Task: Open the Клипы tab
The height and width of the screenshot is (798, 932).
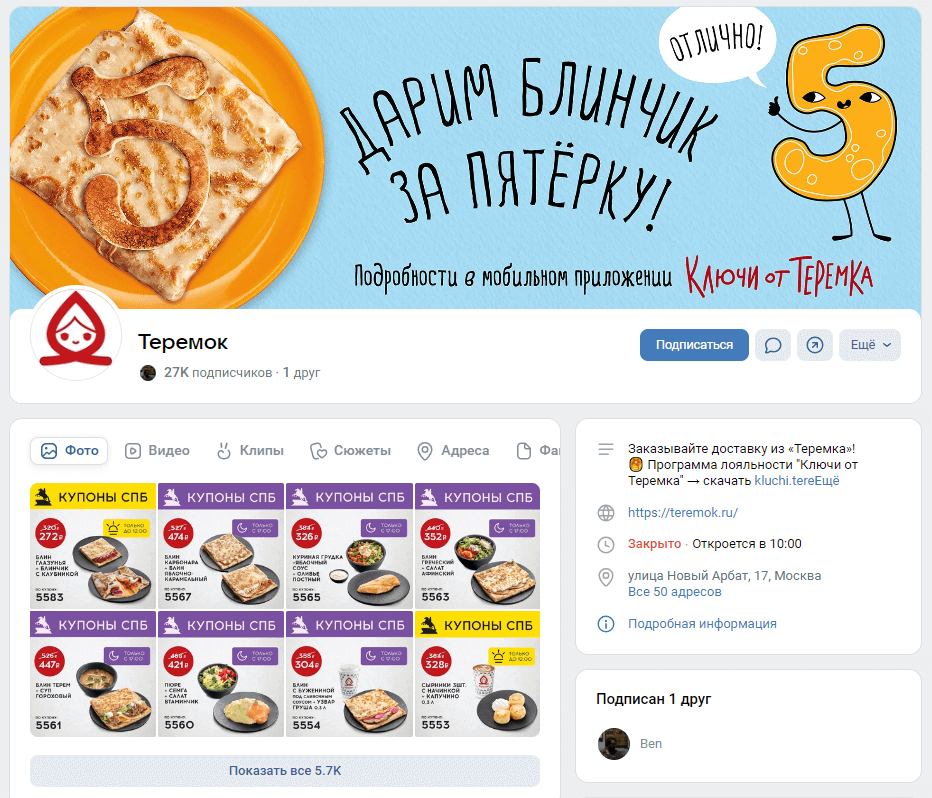Action: [x=250, y=451]
